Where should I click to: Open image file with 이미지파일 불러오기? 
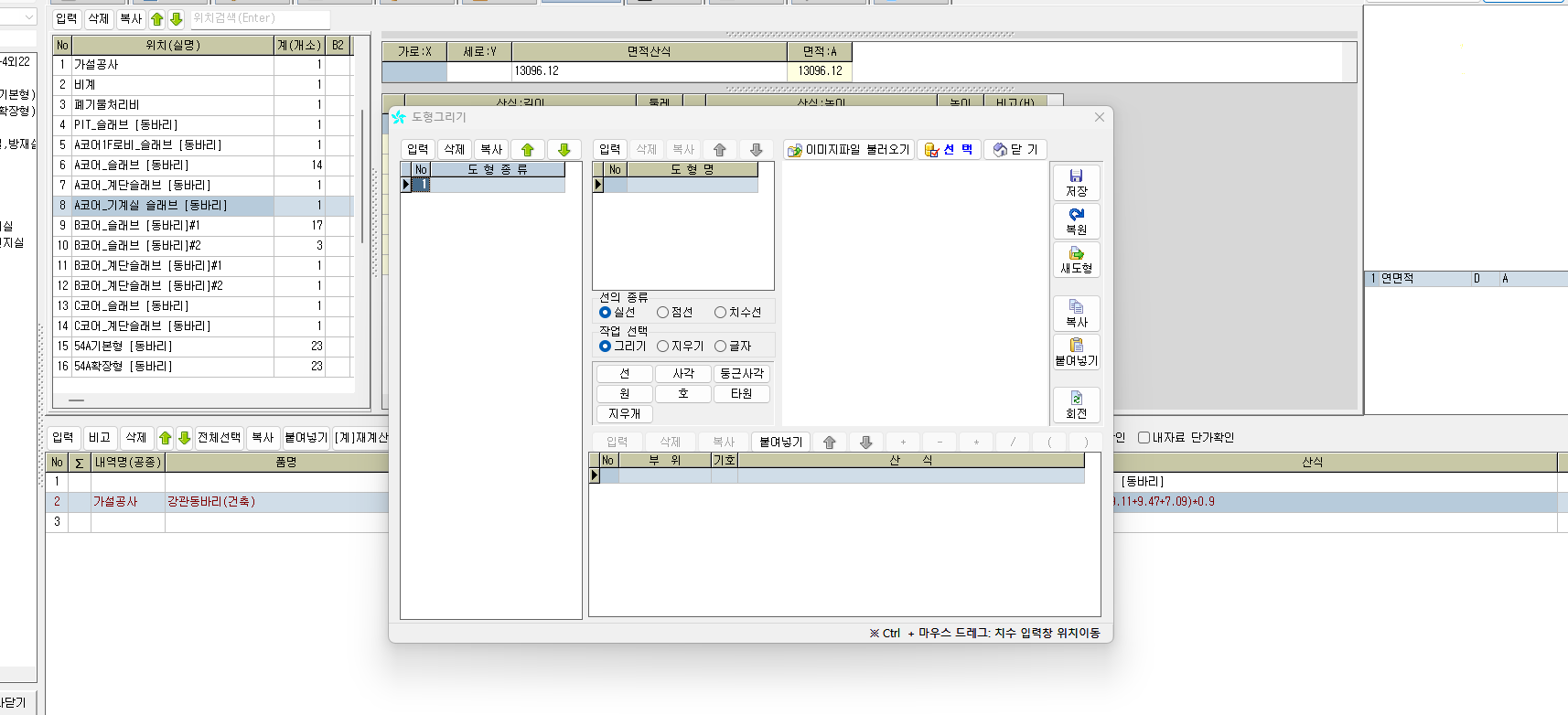click(849, 150)
